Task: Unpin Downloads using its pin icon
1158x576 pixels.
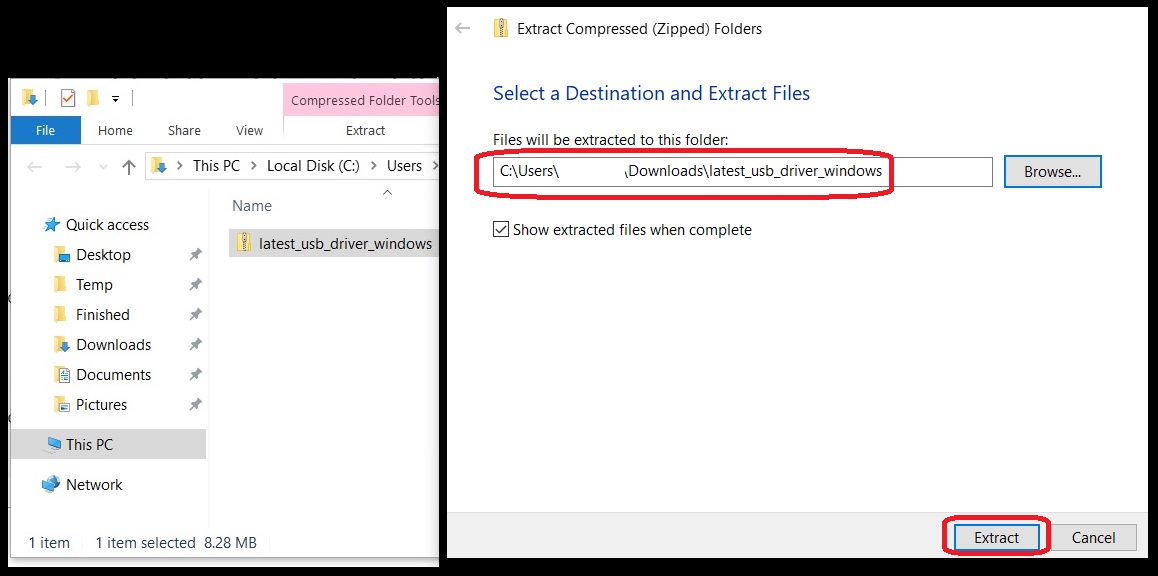Action: click(195, 345)
